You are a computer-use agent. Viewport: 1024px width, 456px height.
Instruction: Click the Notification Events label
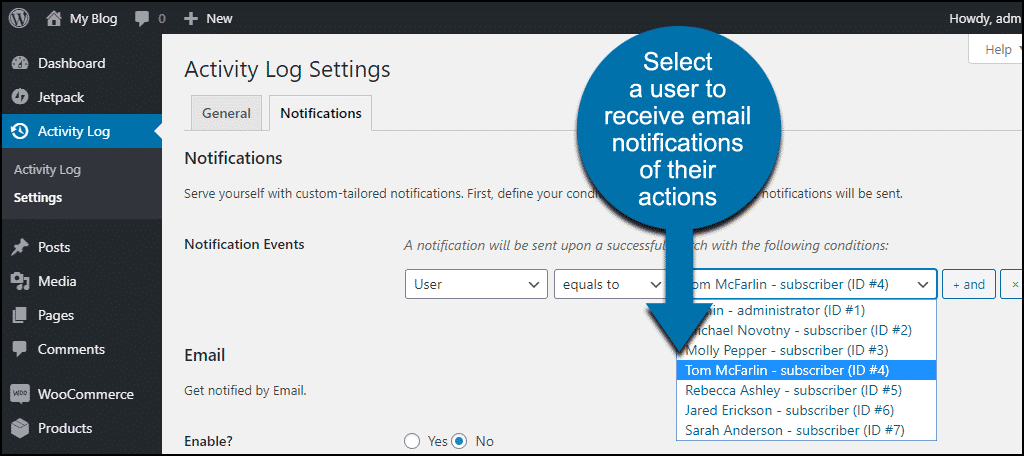(x=244, y=245)
